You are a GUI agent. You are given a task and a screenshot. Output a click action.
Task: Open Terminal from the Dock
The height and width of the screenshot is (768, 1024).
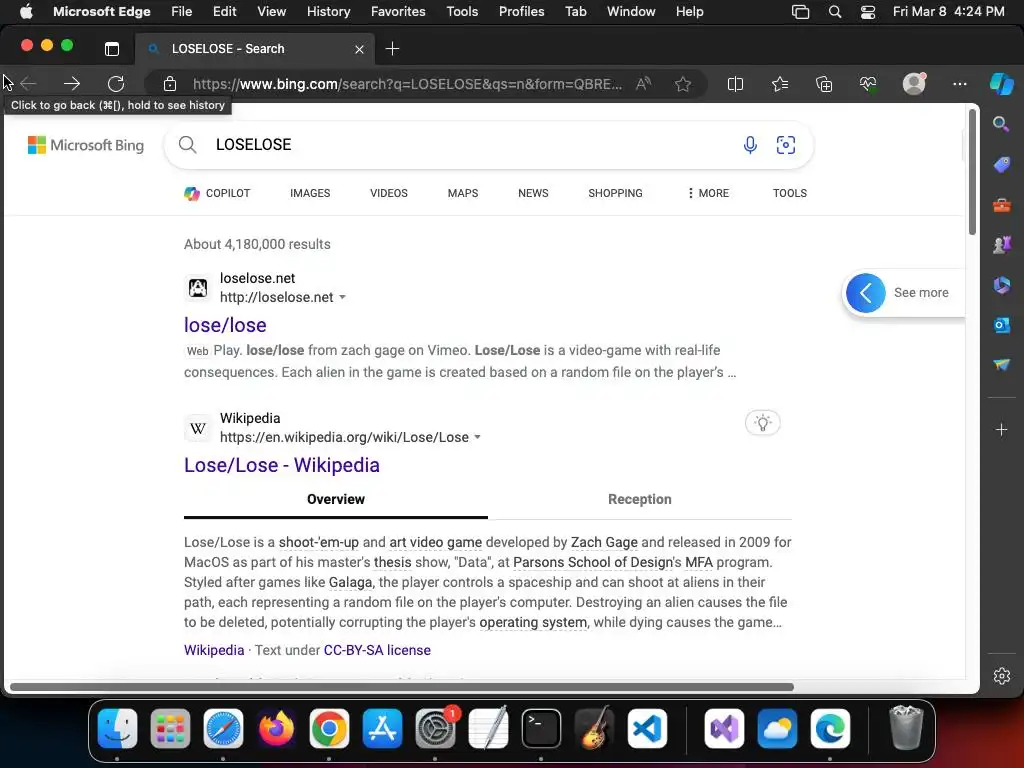541,729
